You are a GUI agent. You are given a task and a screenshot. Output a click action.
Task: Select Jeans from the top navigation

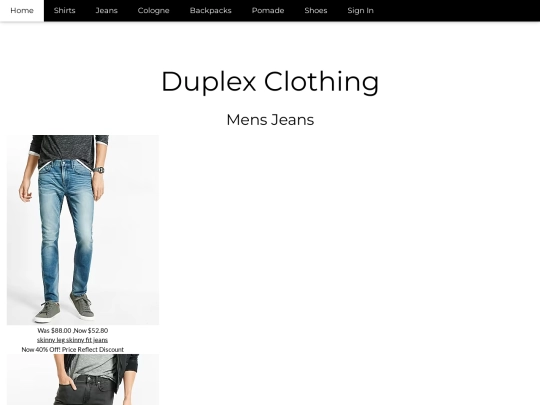click(106, 10)
